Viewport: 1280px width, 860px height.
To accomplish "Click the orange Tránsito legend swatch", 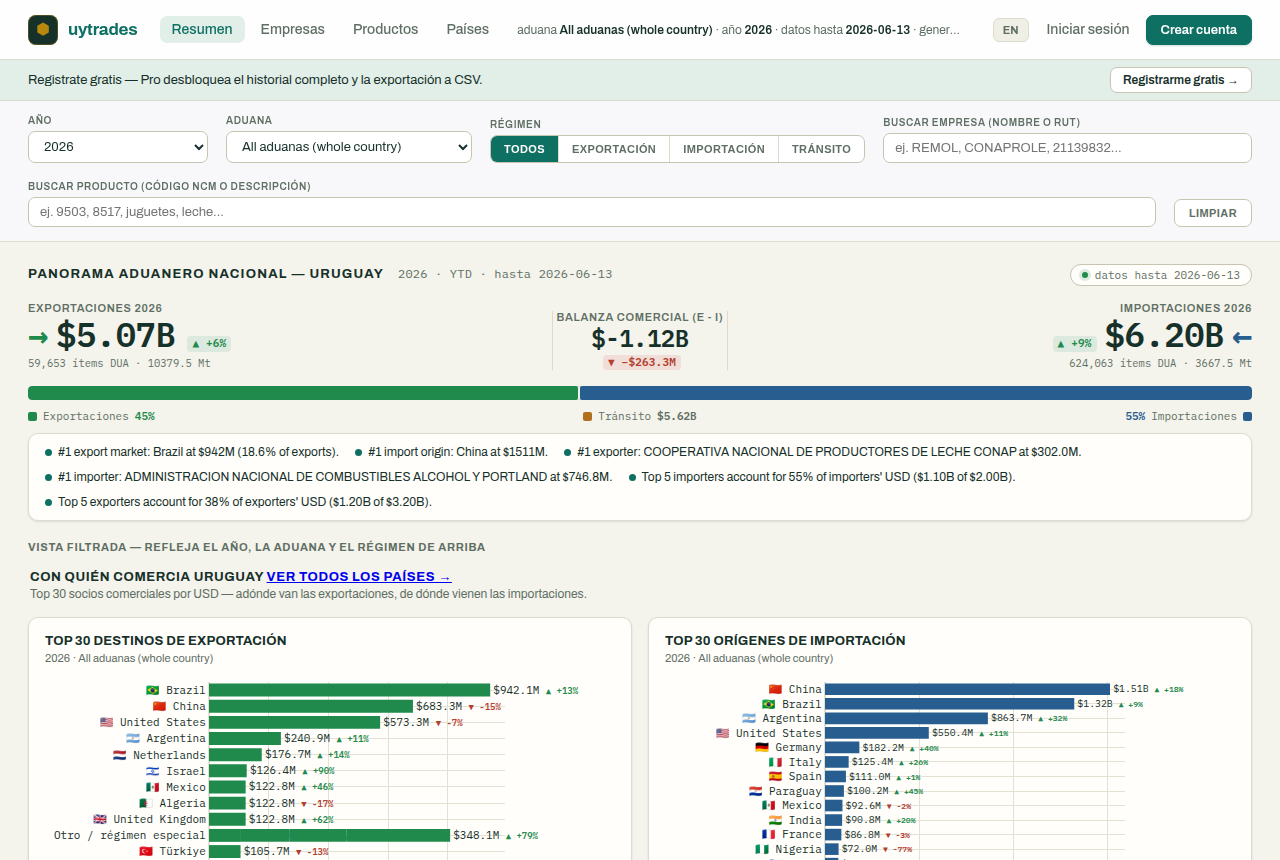I will pos(588,416).
